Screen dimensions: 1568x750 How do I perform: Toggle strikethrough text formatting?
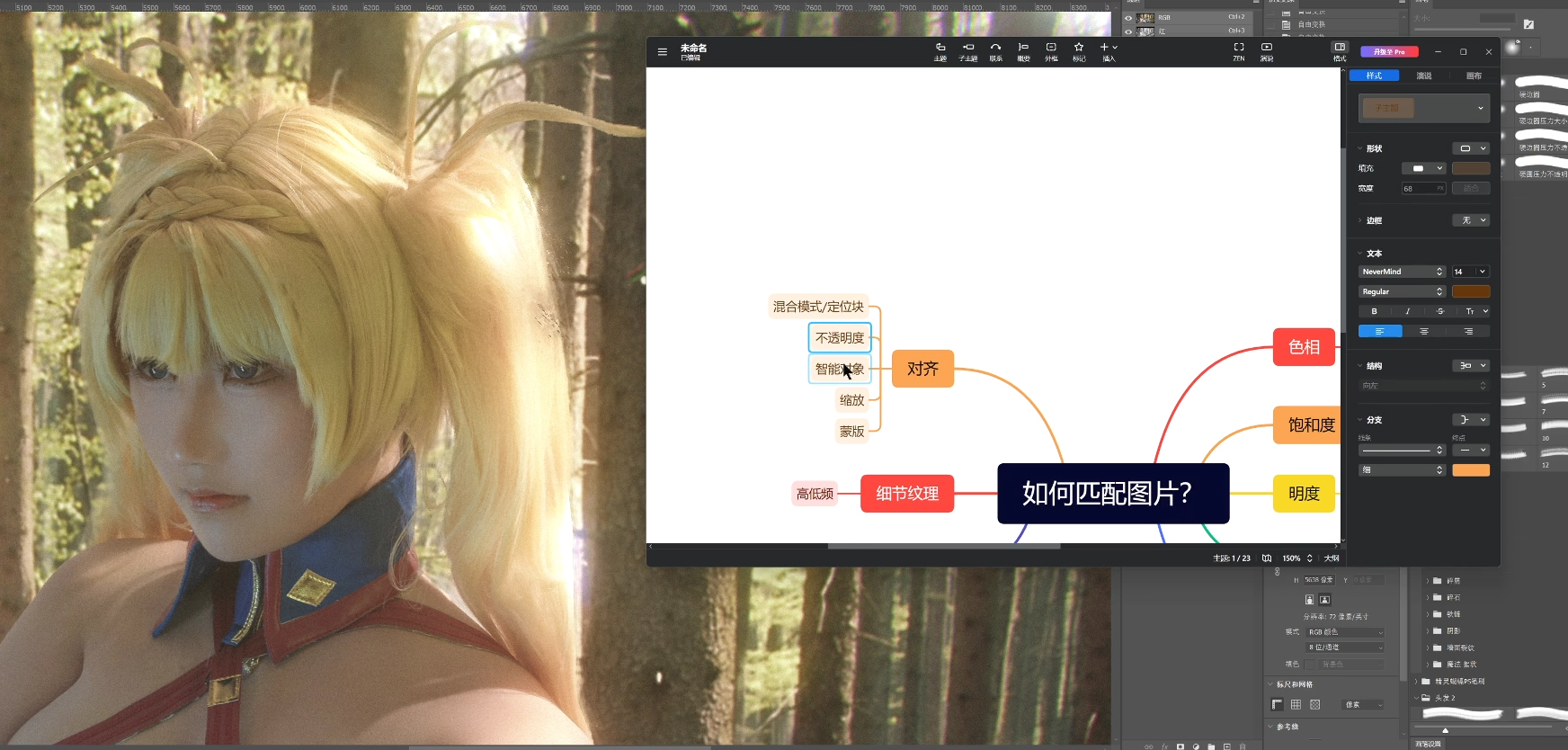coord(1440,311)
